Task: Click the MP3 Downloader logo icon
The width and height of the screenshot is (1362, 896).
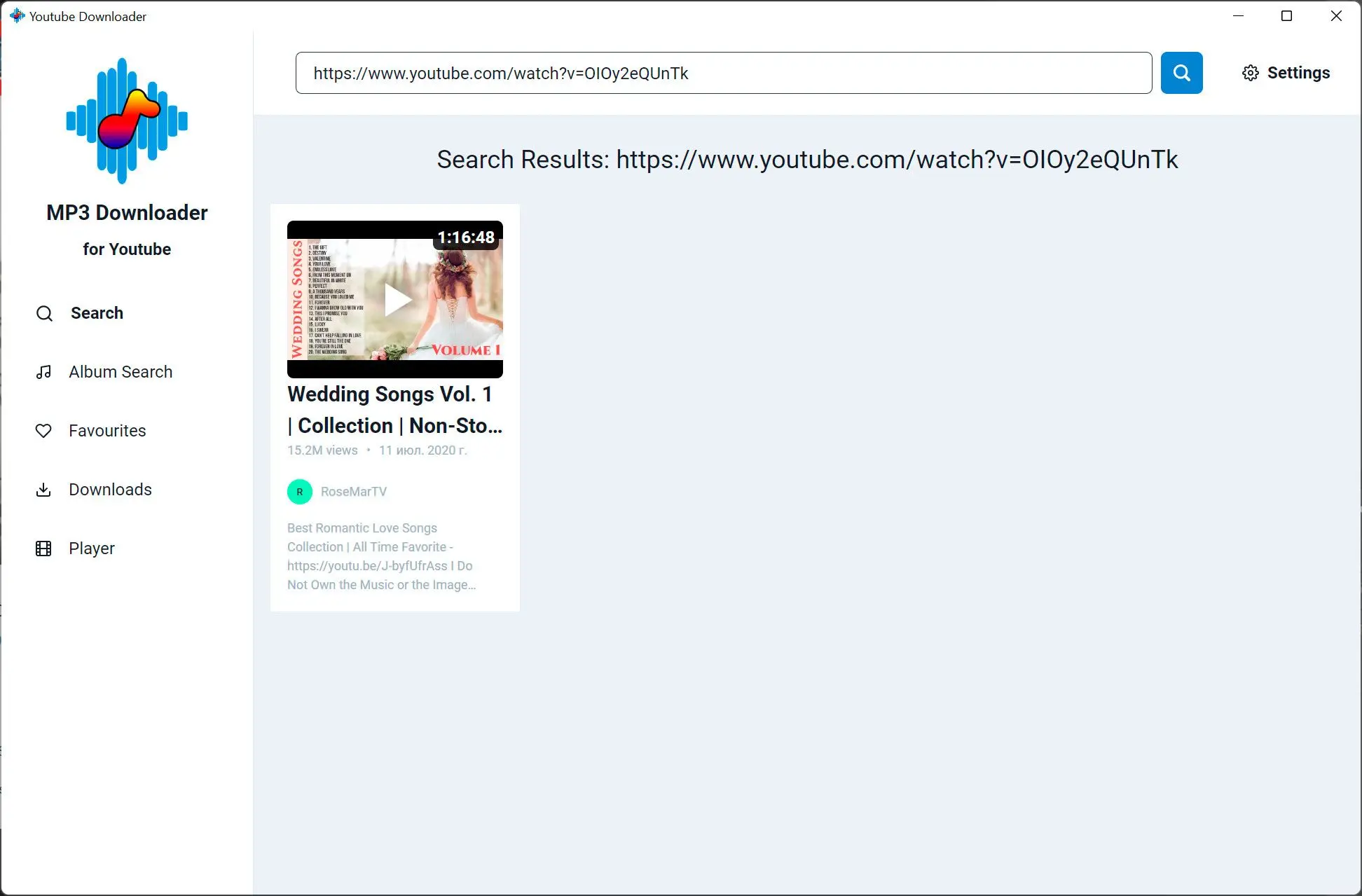Action: [127, 120]
